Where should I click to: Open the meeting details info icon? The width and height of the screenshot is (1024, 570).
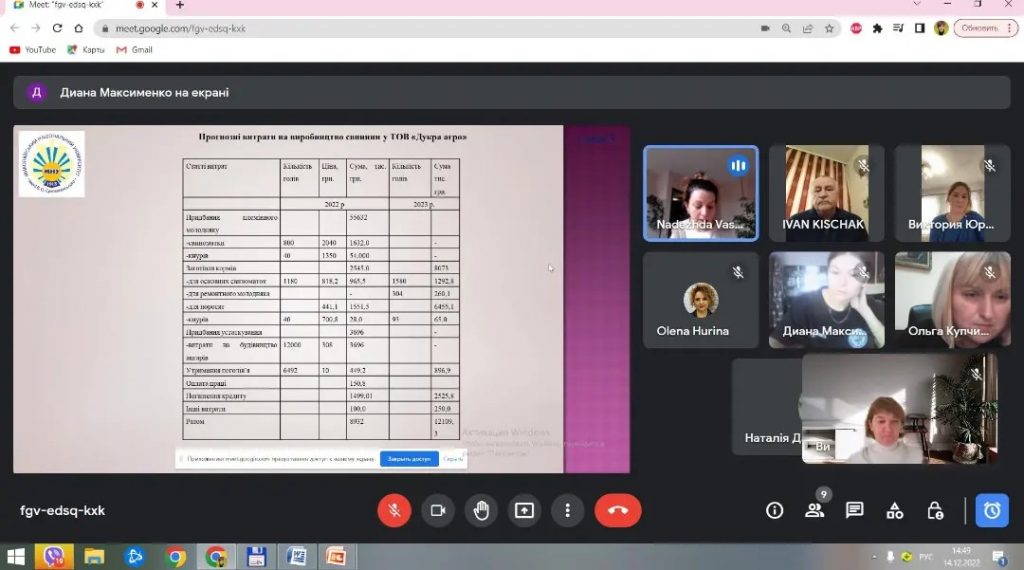pyautogui.click(x=774, y=510)
